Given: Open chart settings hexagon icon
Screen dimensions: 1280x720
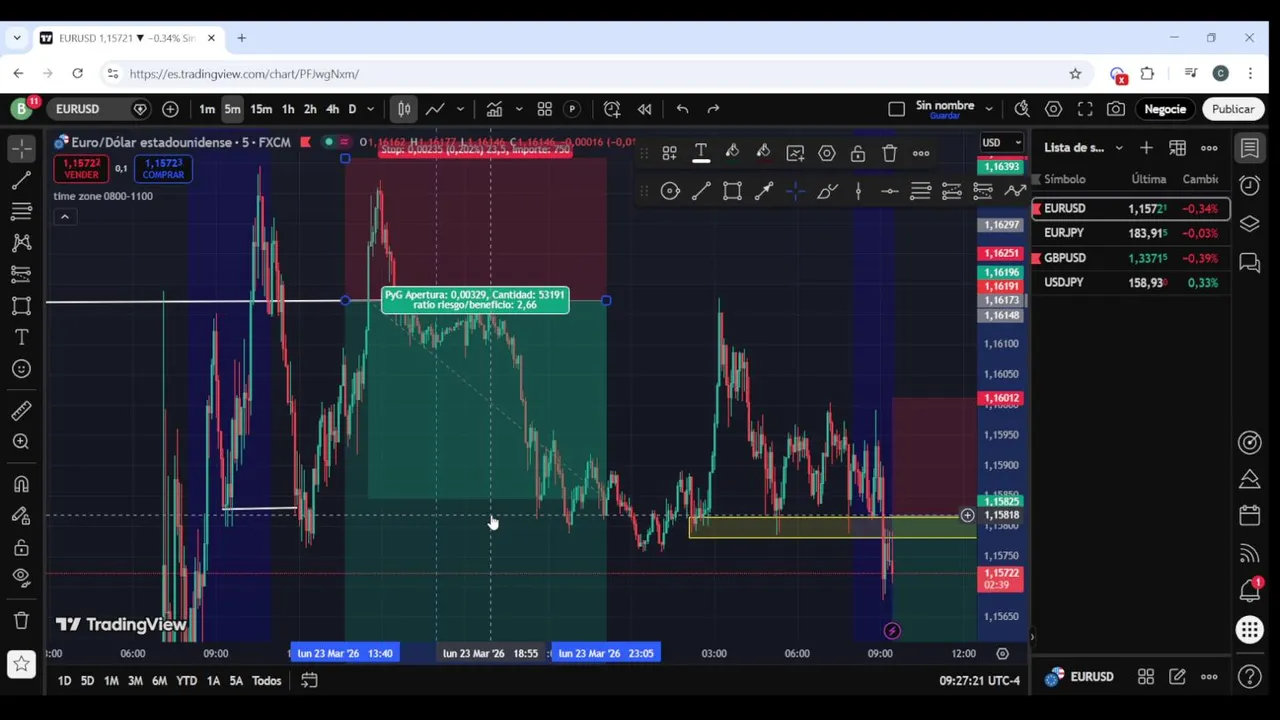Looking at the screenshot, I should coord(1053,109).
